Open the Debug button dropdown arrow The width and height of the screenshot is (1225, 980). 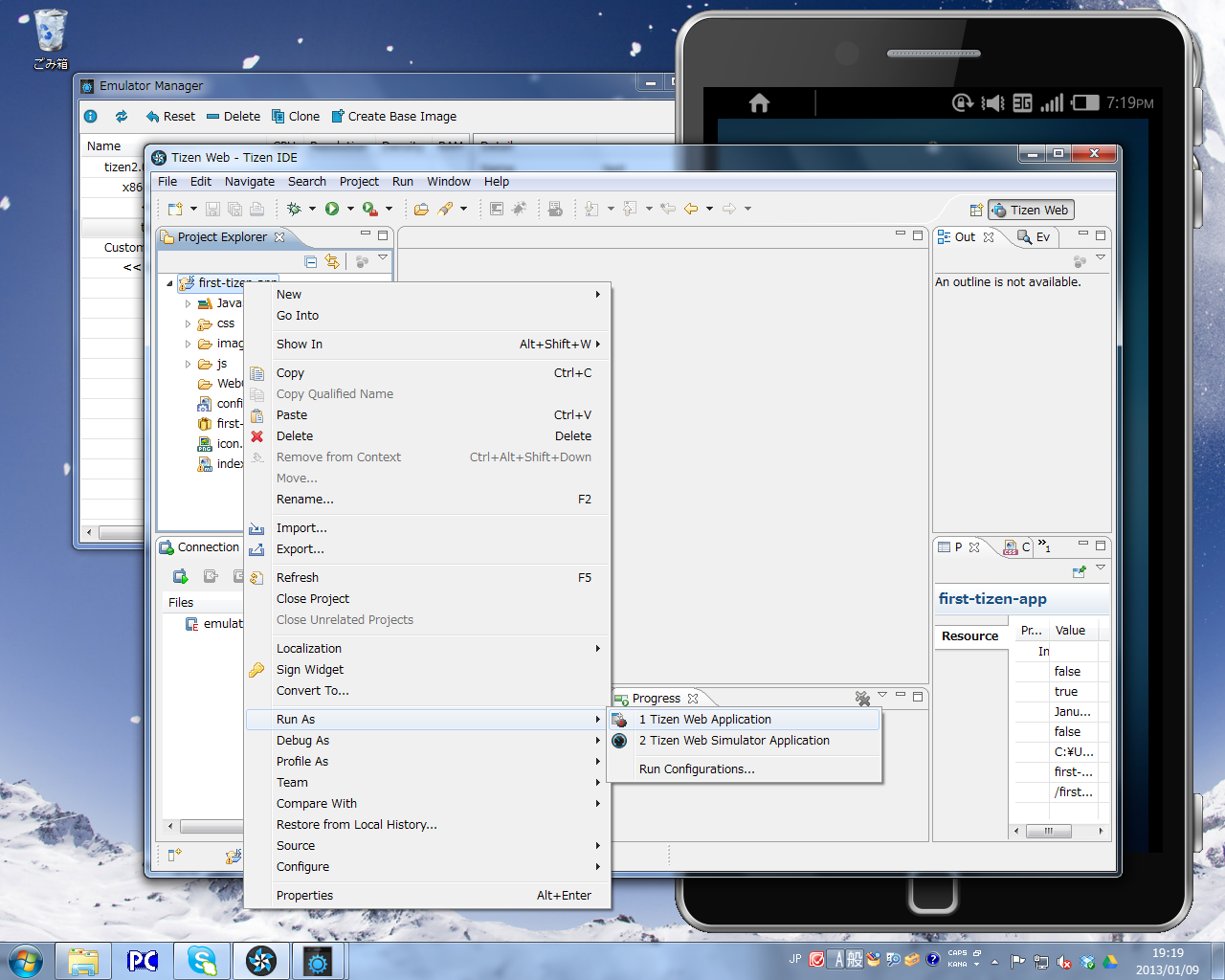pyautogui.click(x=312, y=209)
